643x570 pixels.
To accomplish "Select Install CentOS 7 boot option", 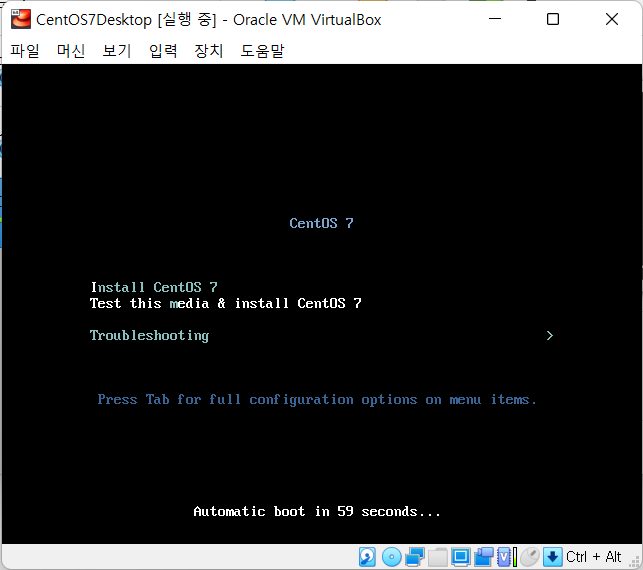I will [154, 287].
